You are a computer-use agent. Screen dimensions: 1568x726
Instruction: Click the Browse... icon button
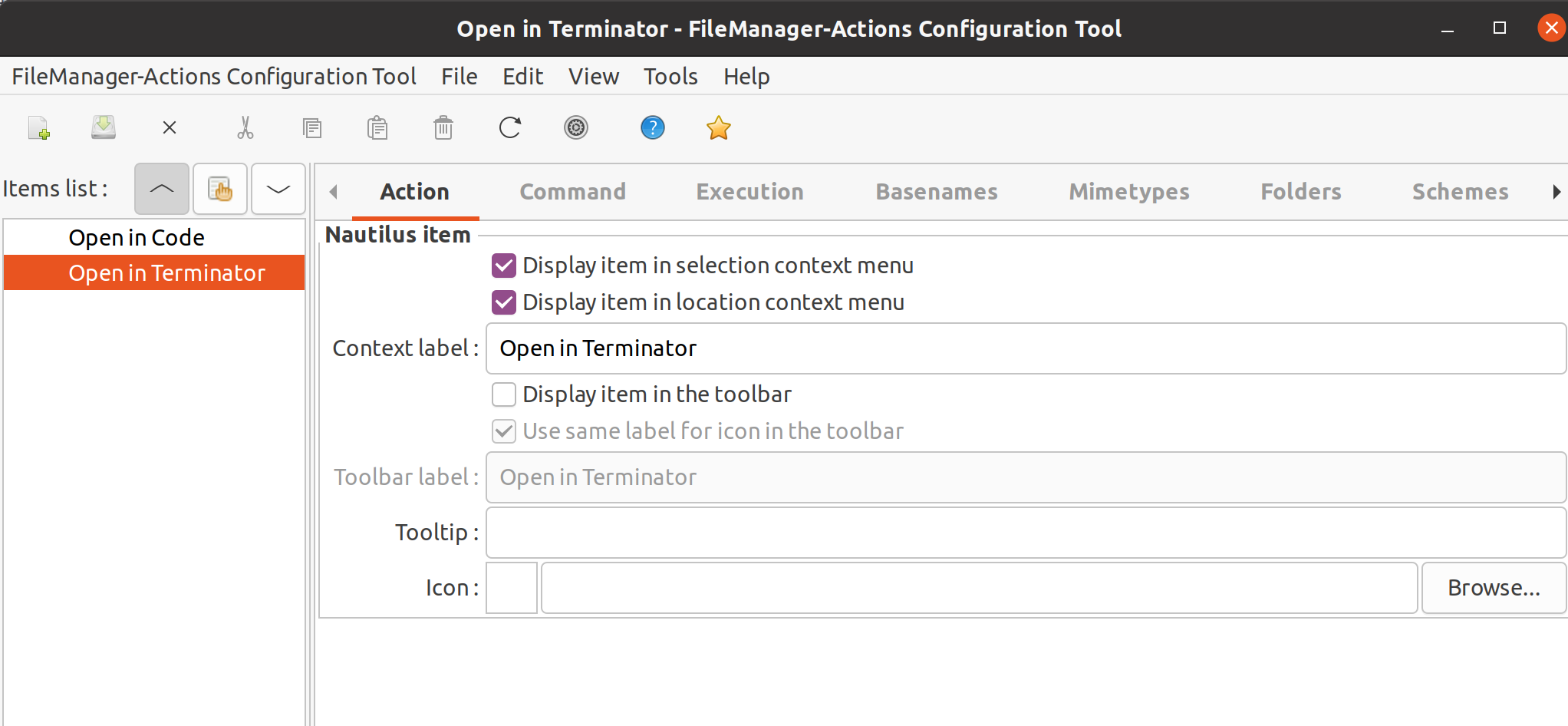[1494, 588]
